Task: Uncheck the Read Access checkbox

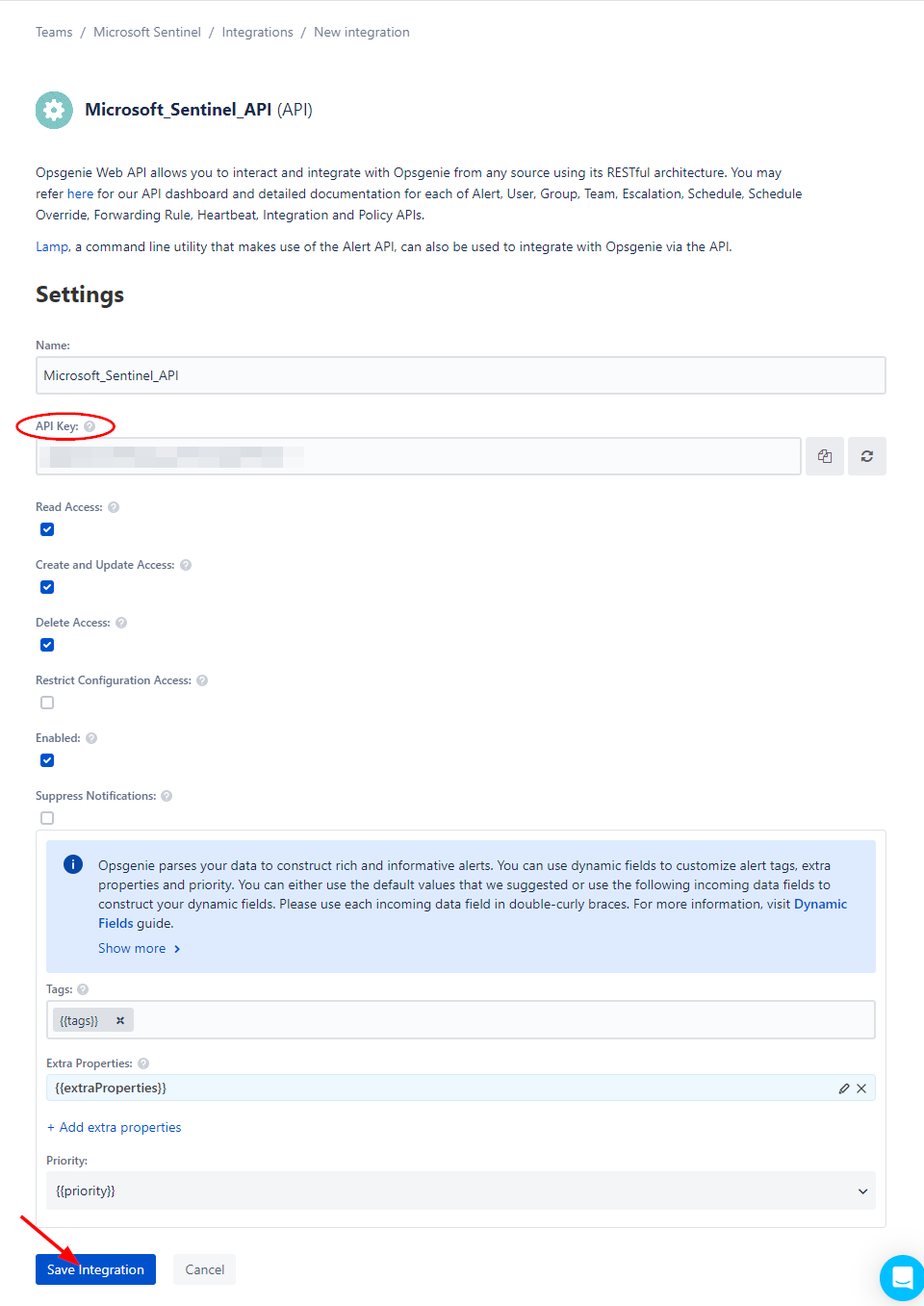Action: [47, 529]
